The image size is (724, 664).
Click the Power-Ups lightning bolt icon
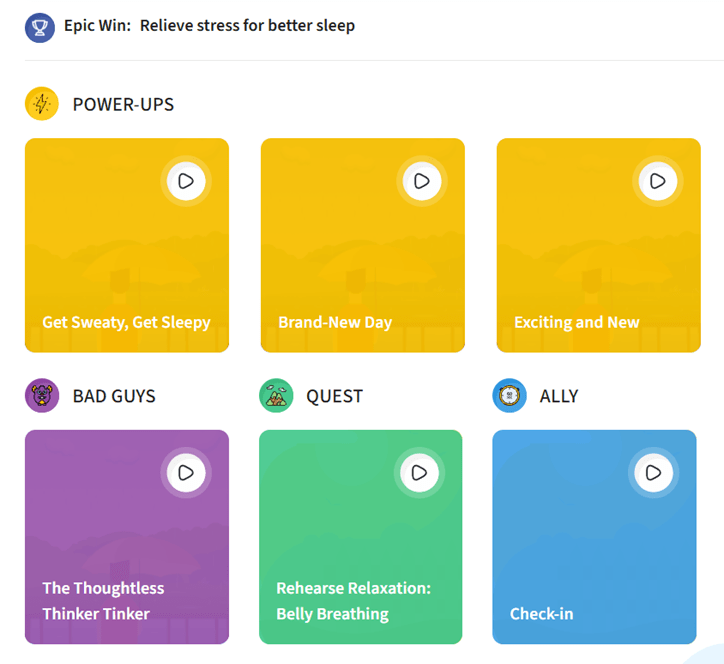42,104
